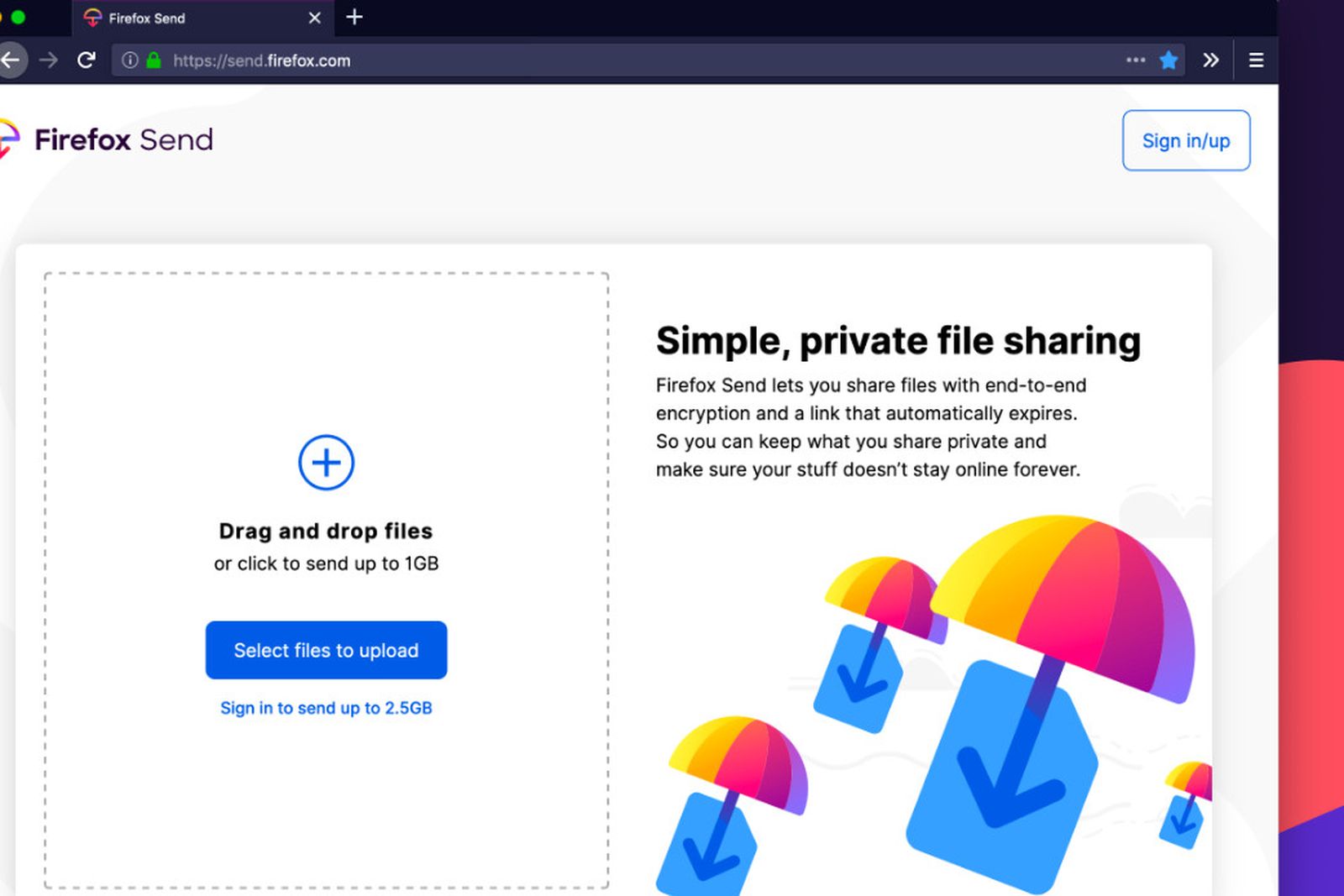Screen dimensions: 1344x896
Task: Click the 'Drag and drop files' text
Action: coord(326,531)
